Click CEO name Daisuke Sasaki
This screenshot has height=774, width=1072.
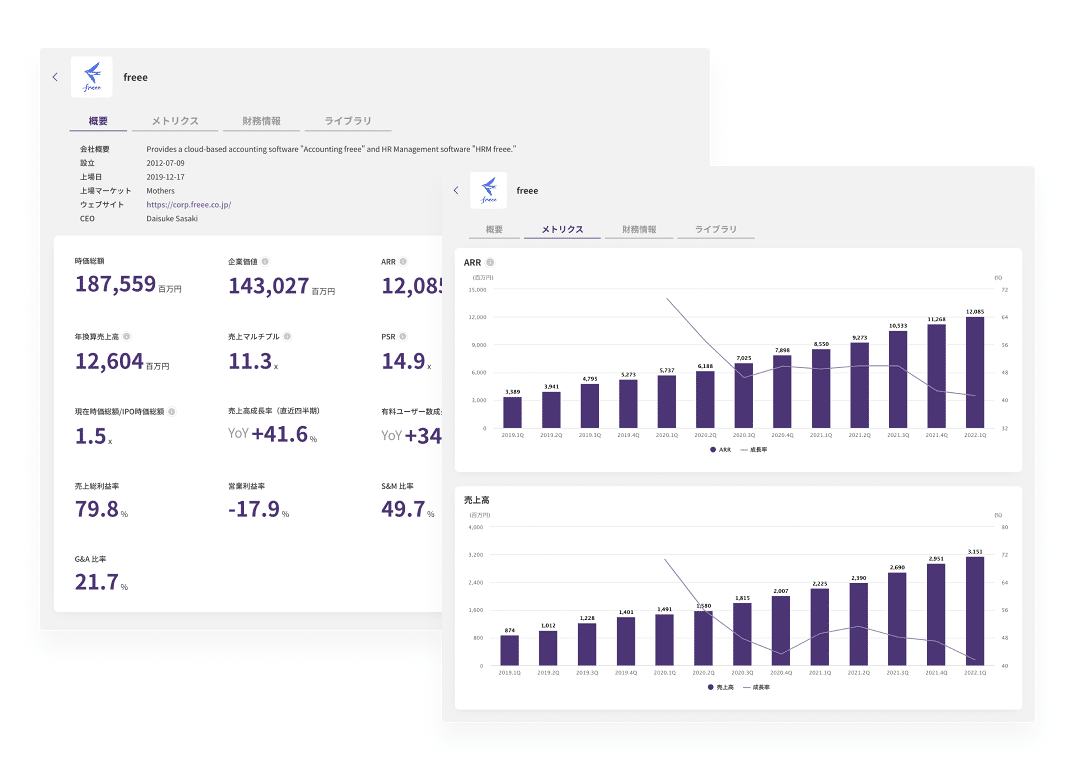pos(172,219)
